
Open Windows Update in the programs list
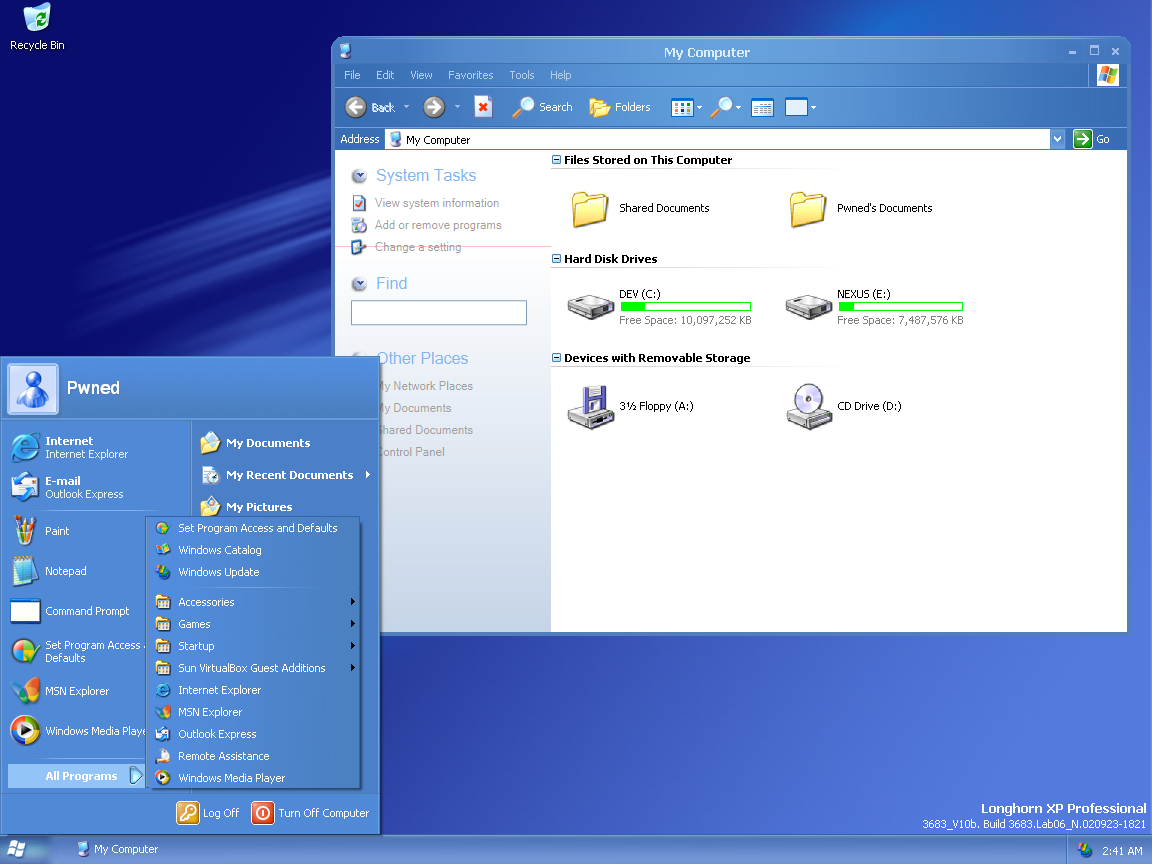click(218, 572)
